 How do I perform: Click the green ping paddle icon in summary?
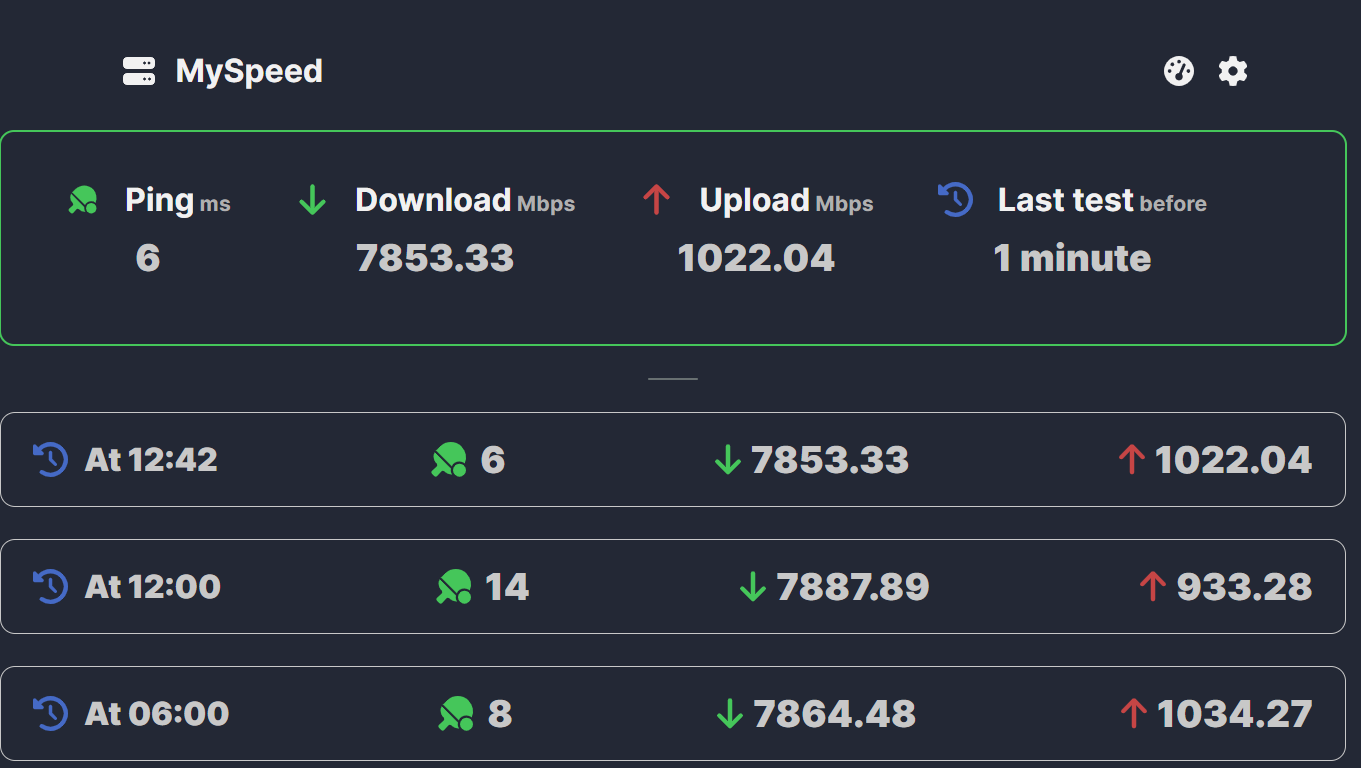(x=83, y=200)
